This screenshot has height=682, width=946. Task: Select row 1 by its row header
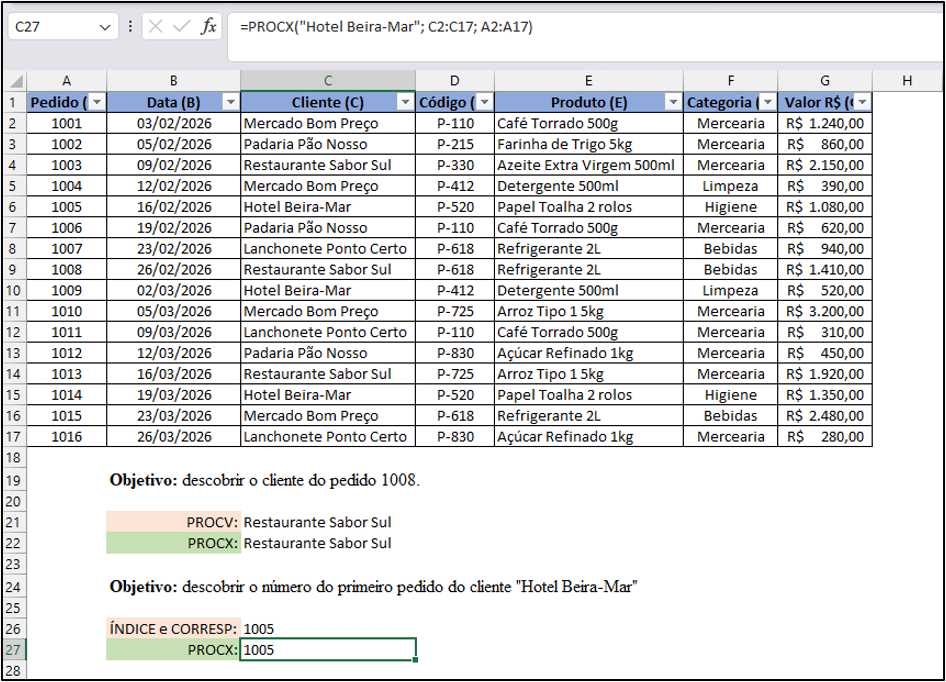(13, 102)
